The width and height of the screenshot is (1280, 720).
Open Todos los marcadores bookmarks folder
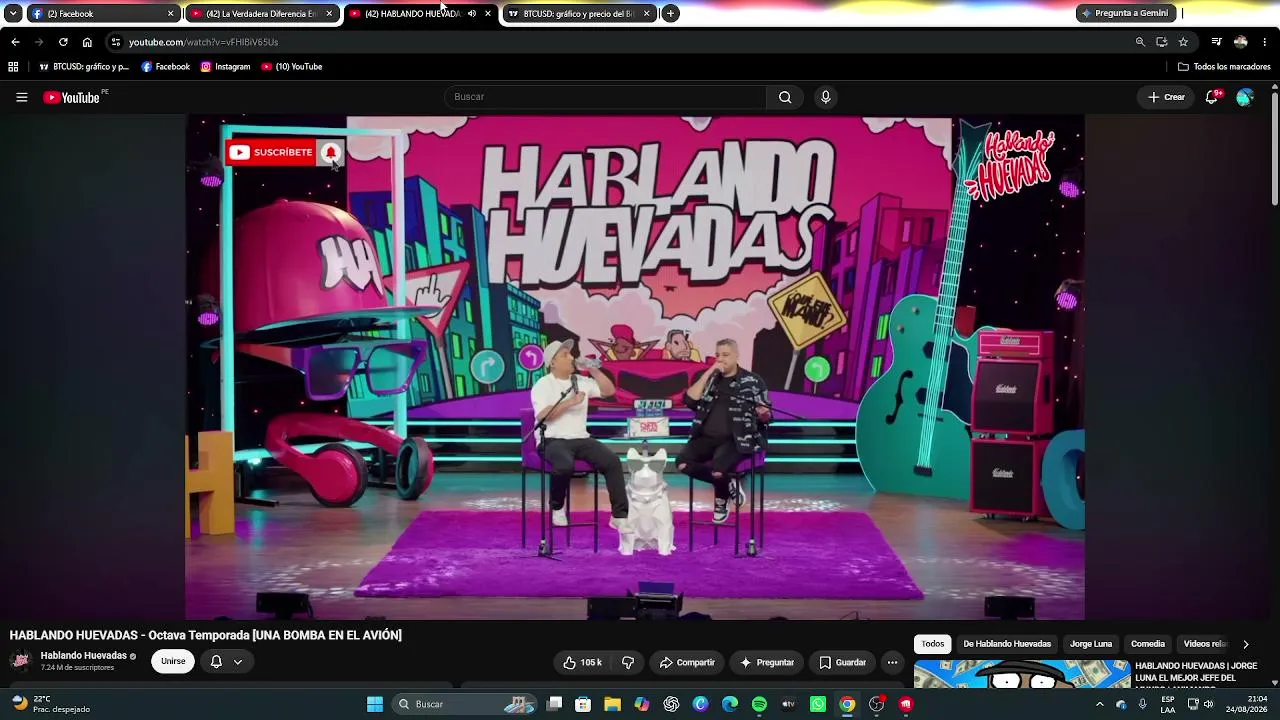1224,67
